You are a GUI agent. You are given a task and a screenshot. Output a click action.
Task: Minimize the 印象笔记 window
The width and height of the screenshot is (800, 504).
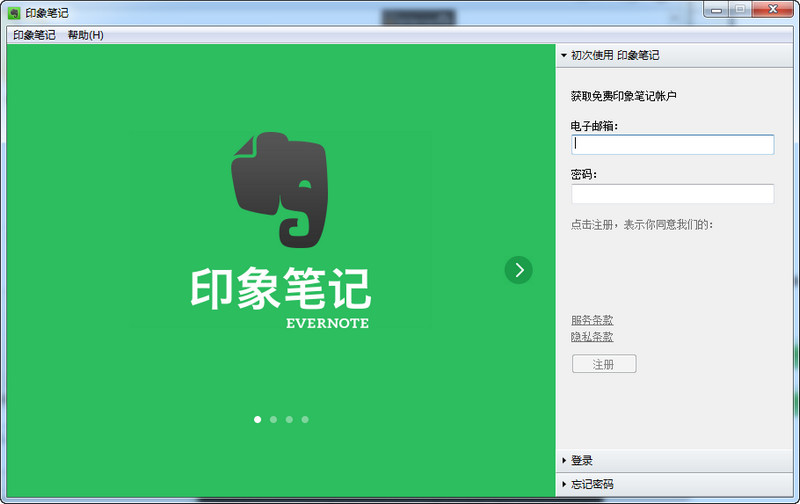tap(716, 9)
